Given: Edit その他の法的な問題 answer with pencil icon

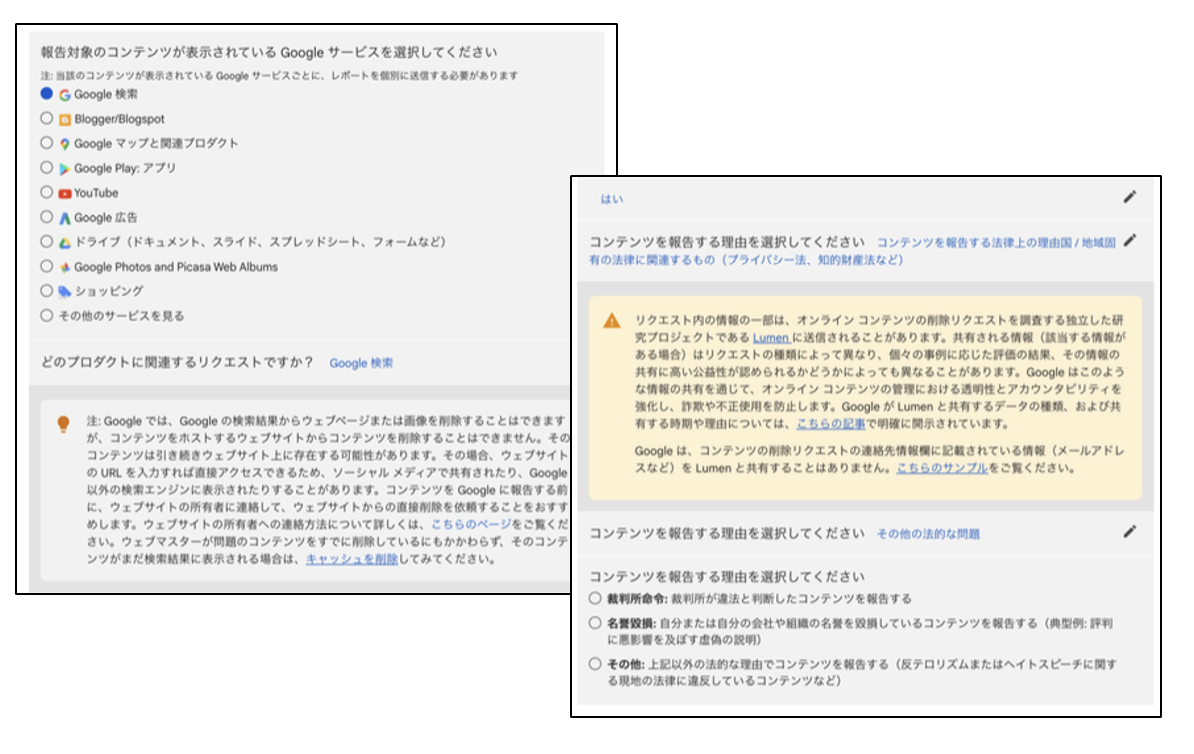Looking at the screenshot, I should (x=1130, y=532).
